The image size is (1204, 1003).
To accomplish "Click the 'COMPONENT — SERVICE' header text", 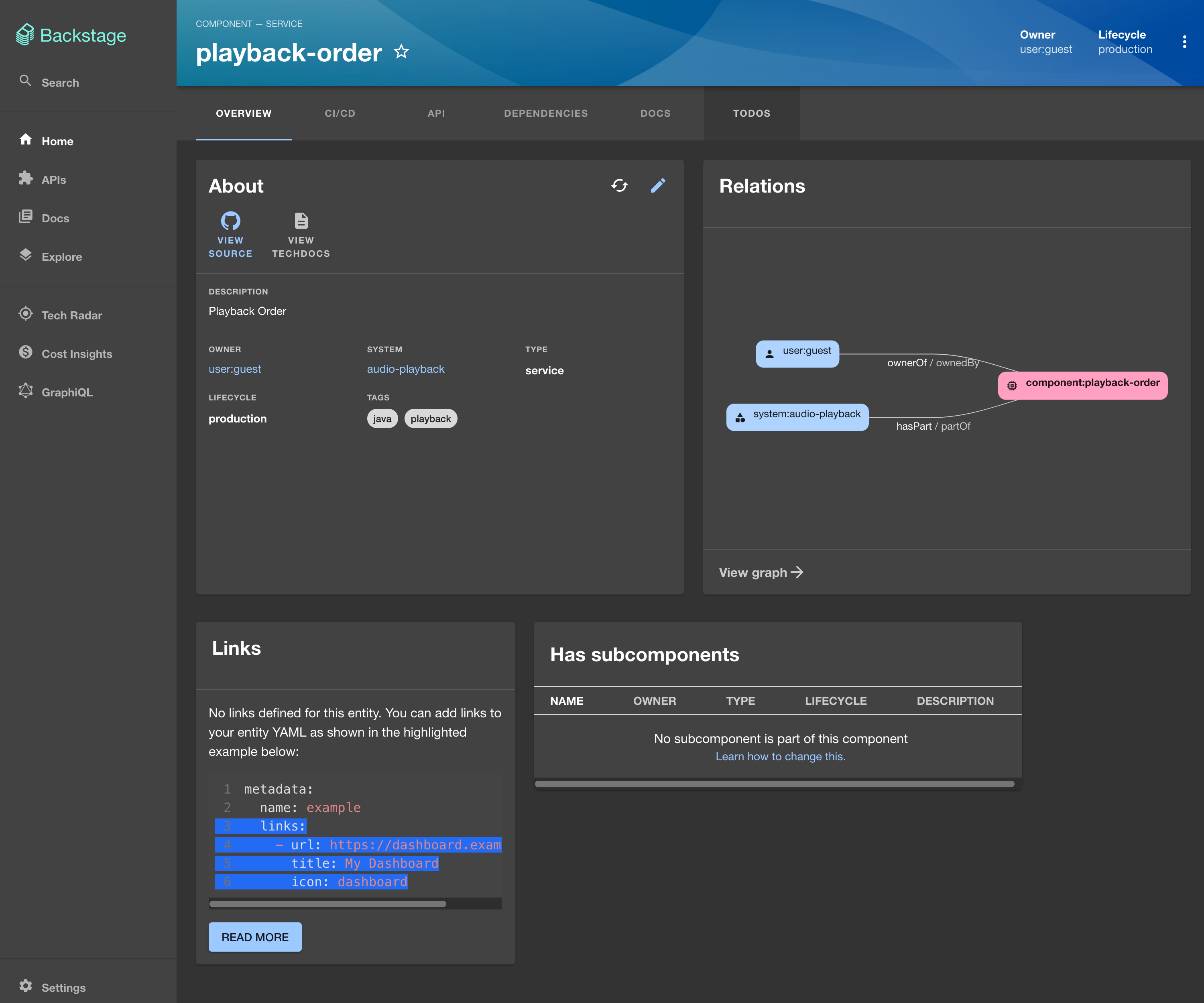I will click(249, 24).
